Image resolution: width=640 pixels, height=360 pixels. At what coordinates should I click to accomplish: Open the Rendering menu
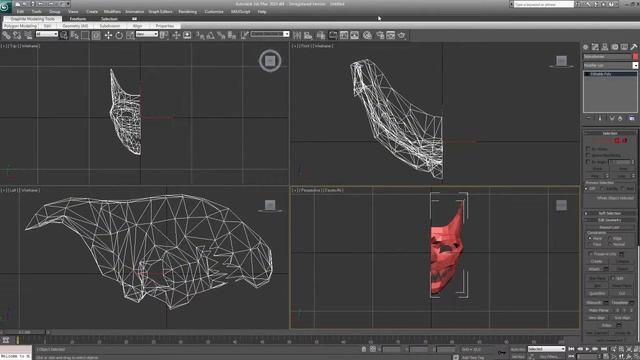pyautogui.click(x=187, y=12)
